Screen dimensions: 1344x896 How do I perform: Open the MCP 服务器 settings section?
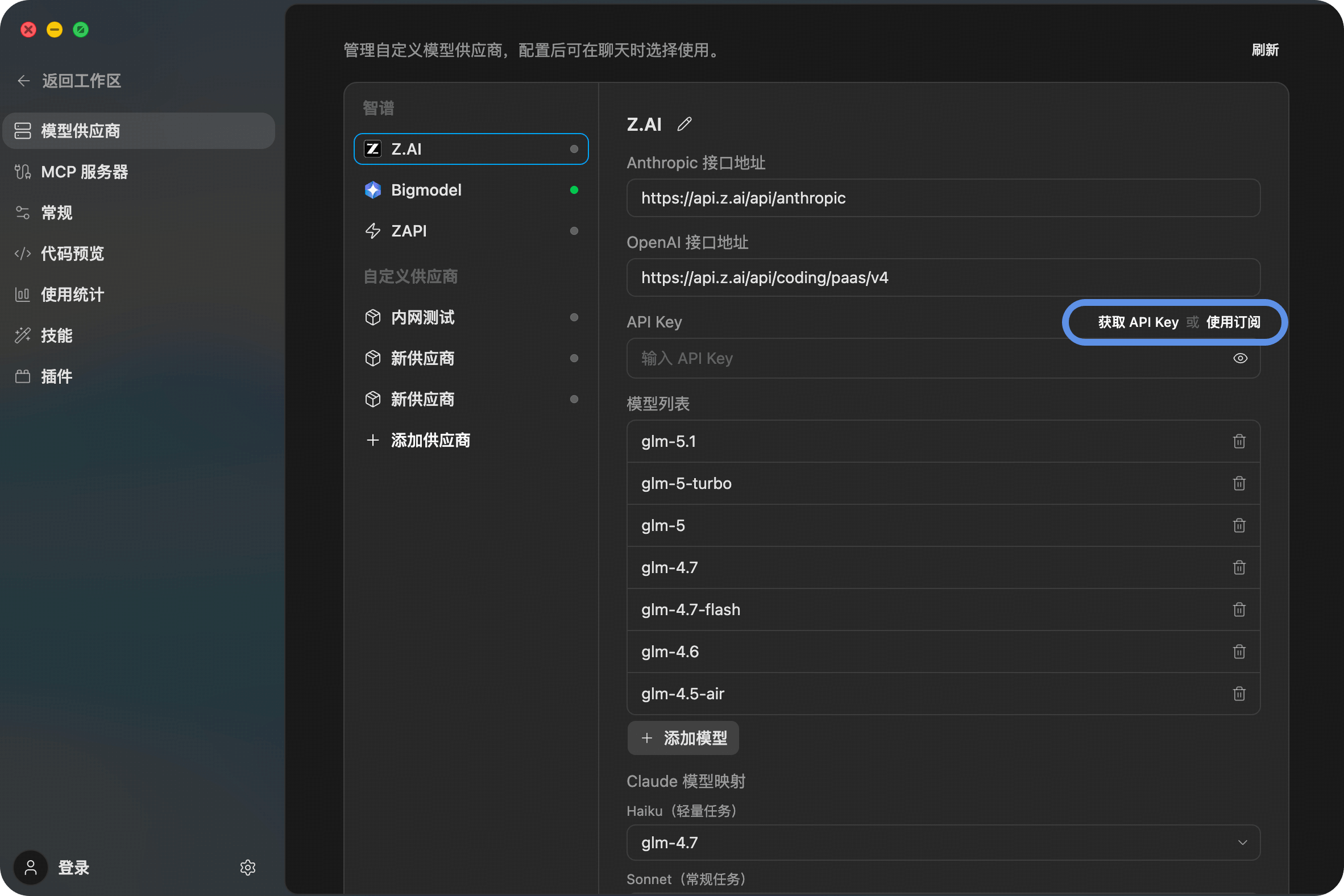click(84, 172)
